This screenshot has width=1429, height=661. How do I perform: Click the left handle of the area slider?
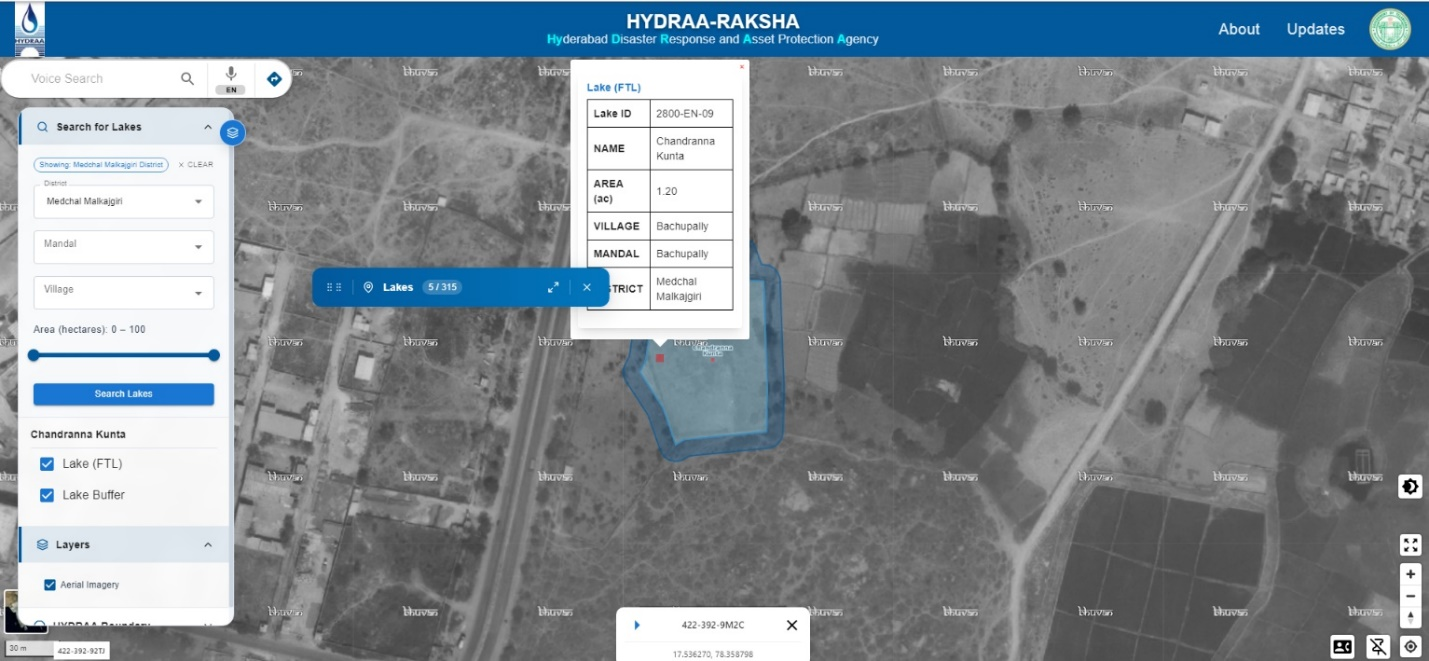pyautogui.click(x=34, y=355)
